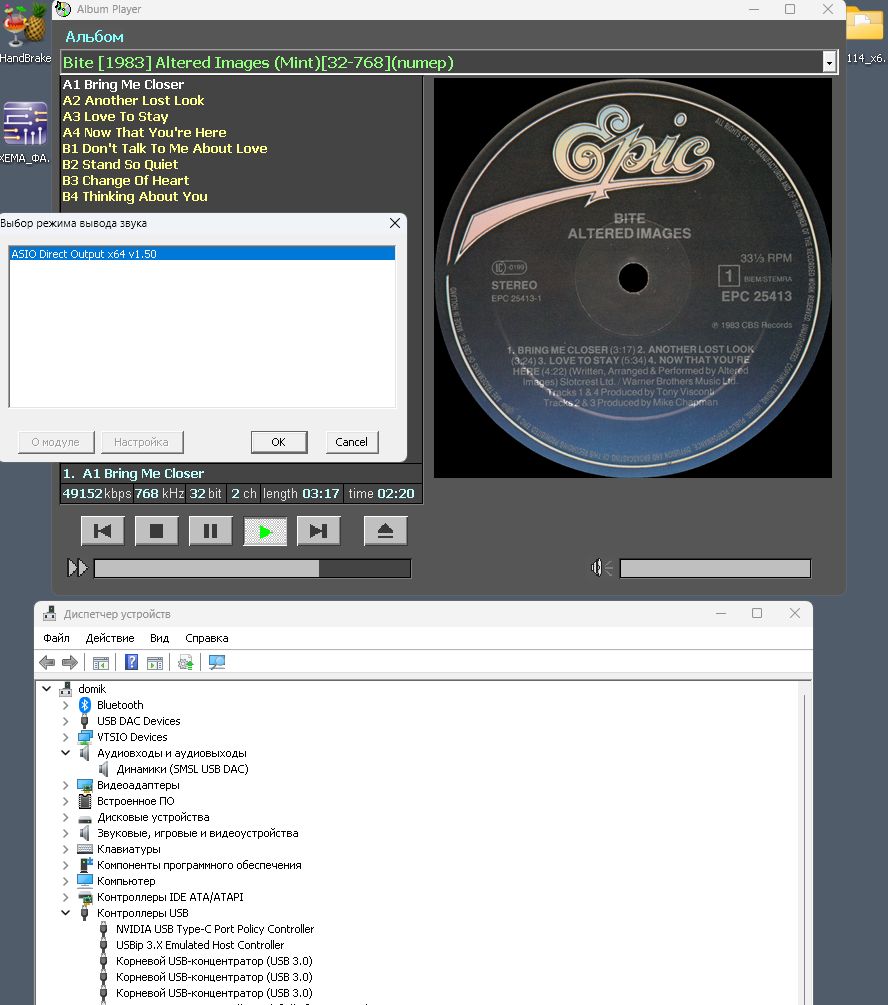Expand the Bluetooth category
Viewport: 888px width, 1005px height.
[x=65, y=705]
